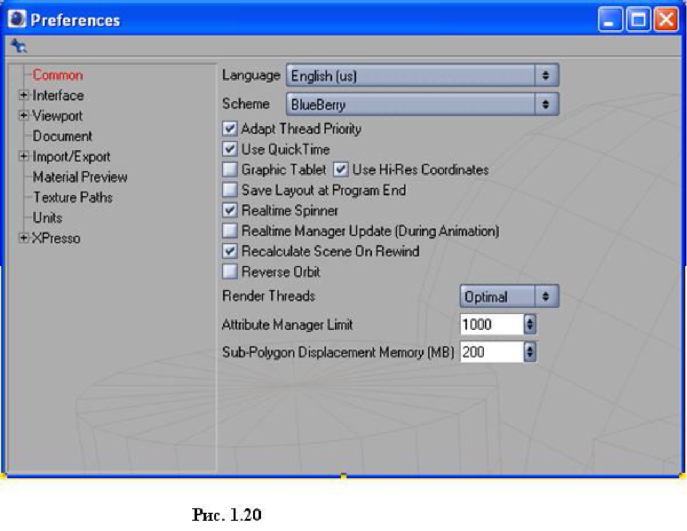The height and width of the screenshot is (531, 687).
Task: Select the Viewport category
Action: click(x=57, y=116)
